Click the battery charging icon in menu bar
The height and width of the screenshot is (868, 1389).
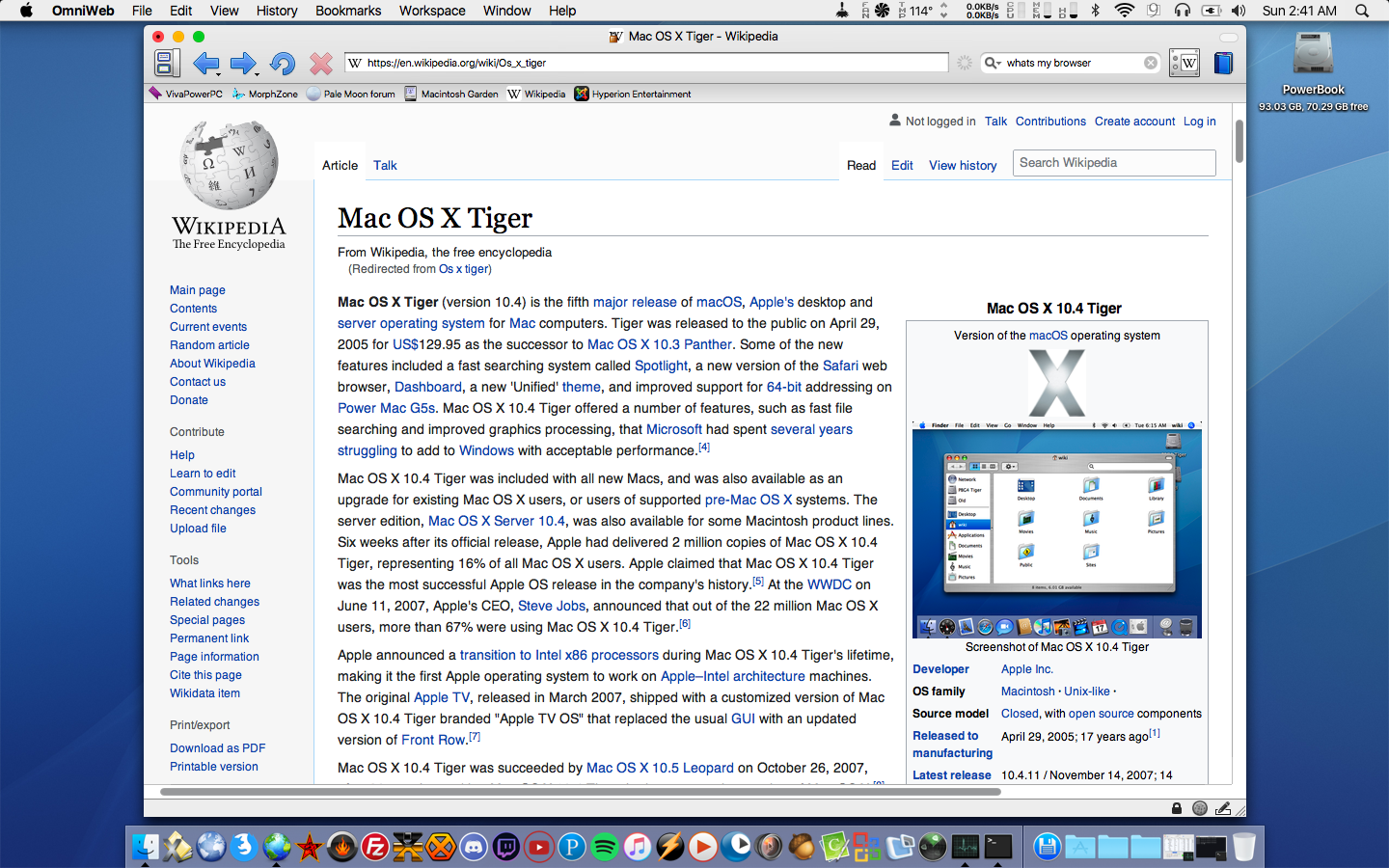1211,11
